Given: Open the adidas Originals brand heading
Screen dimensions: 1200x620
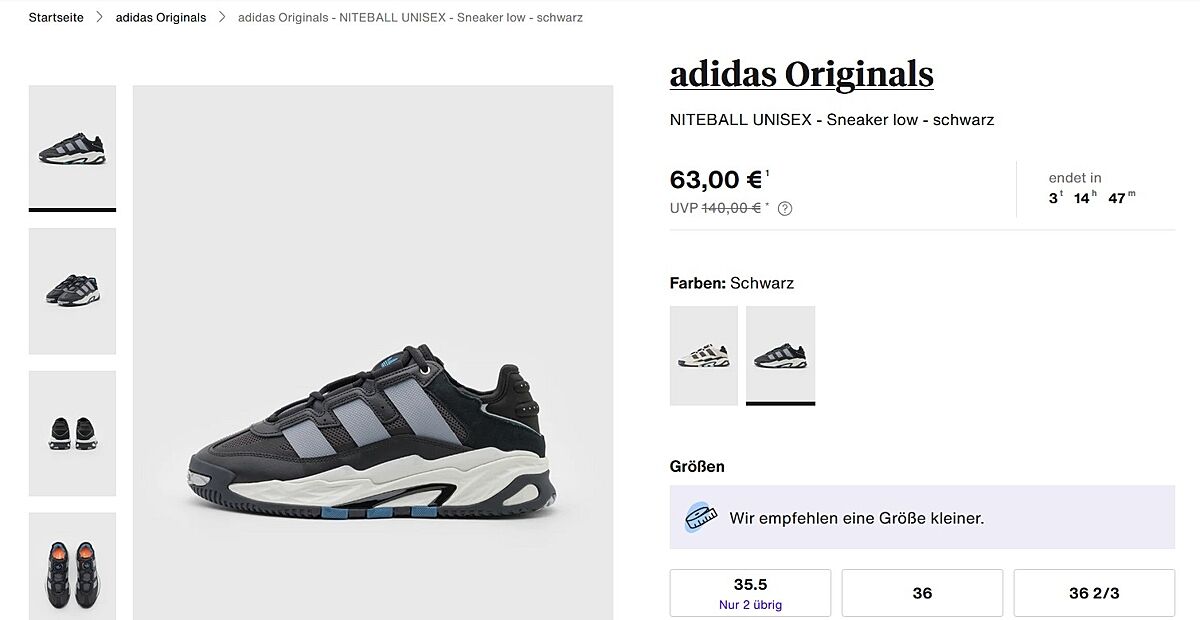Looking at the screenshot, I should [801, 75].
